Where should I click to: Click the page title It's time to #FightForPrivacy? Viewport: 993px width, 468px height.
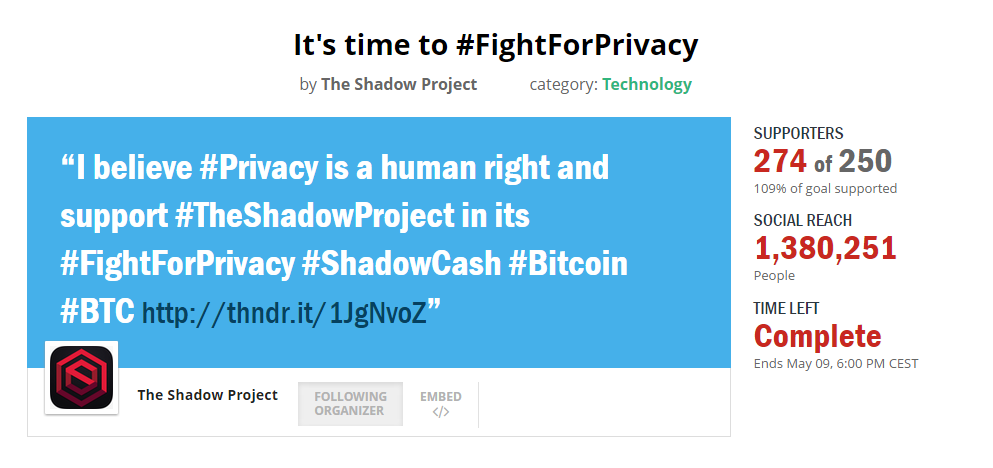496,45
